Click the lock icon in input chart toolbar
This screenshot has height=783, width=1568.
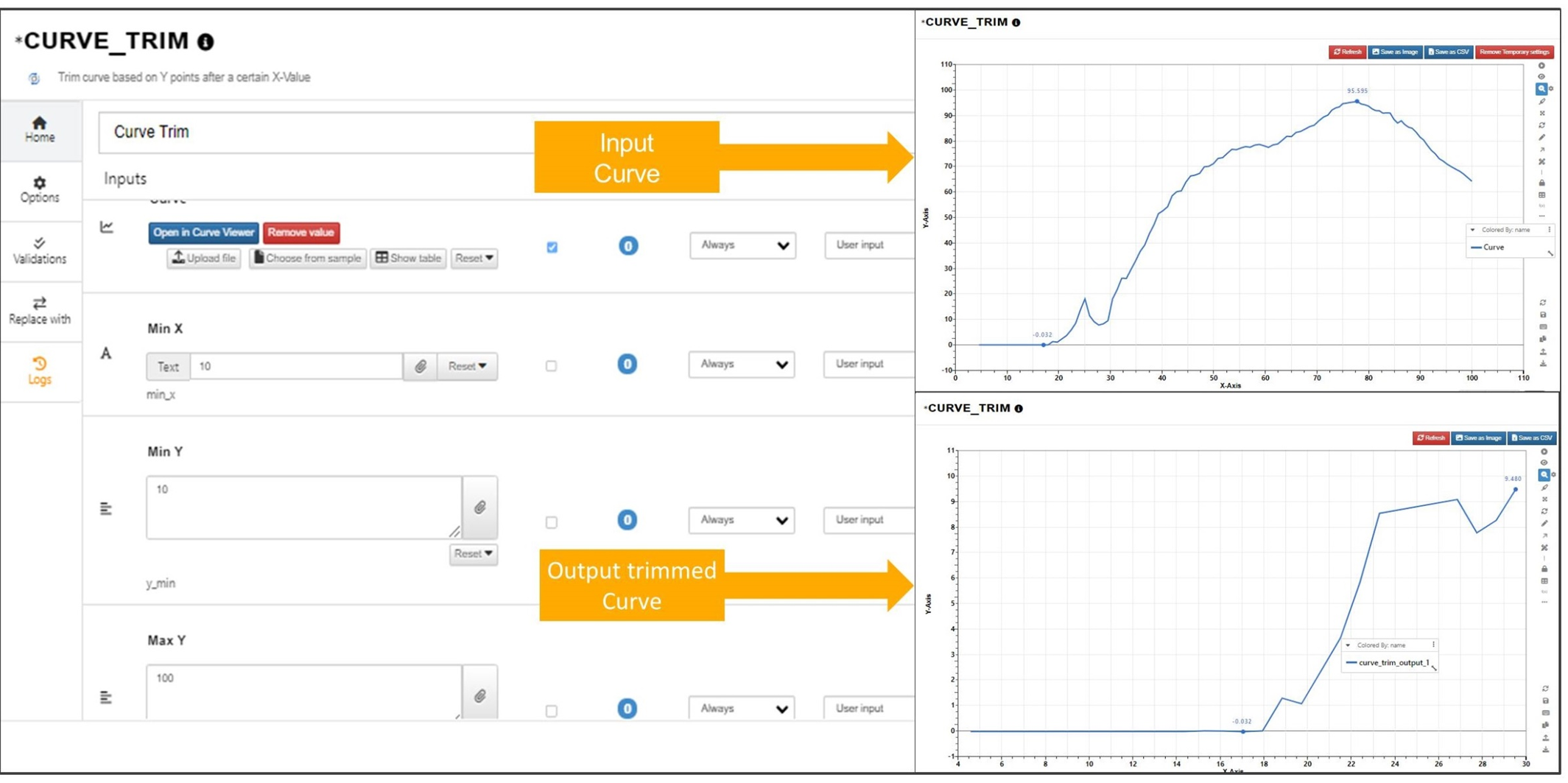1541,183
